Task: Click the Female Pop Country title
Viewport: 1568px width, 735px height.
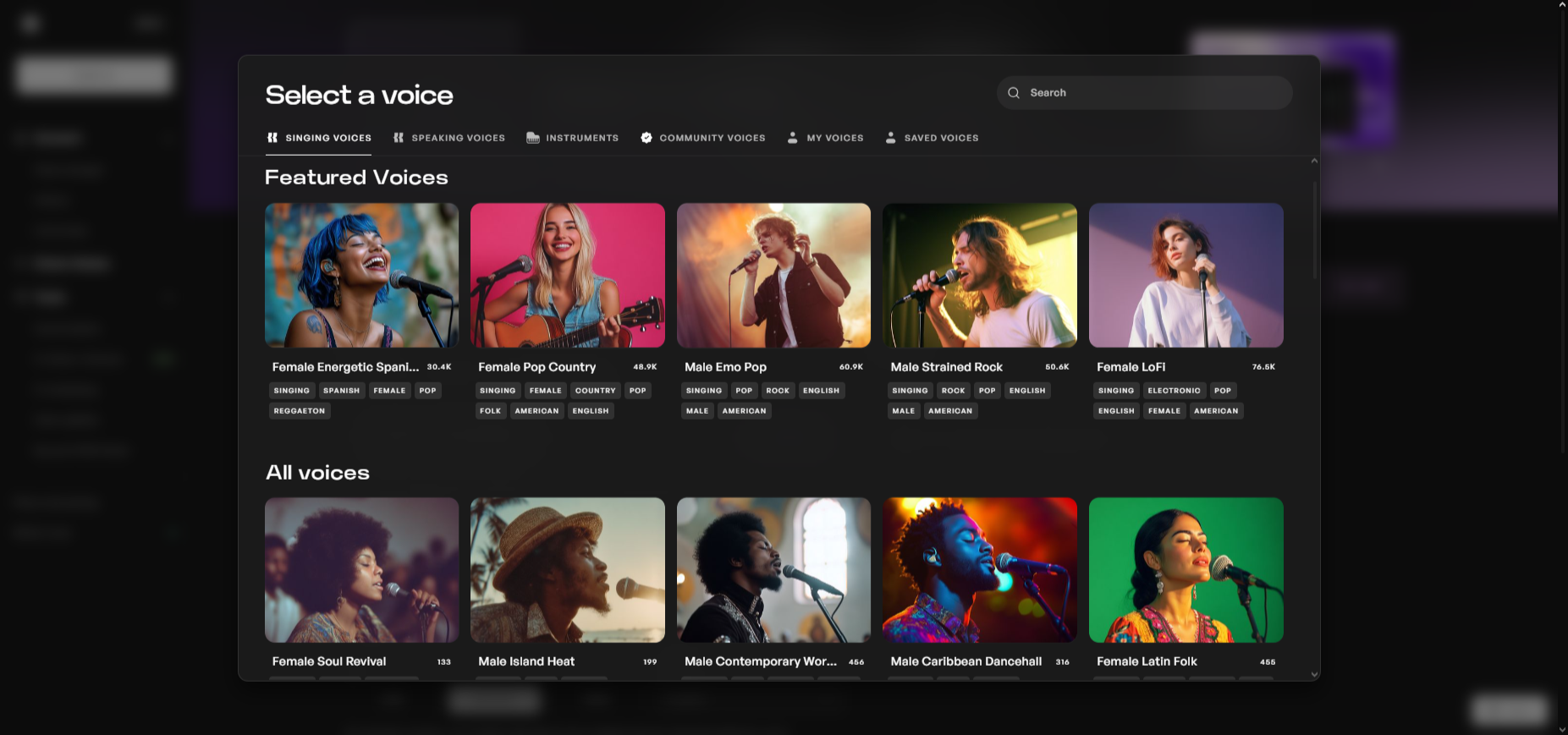Action: pyautogui.click(x=537, y=367)
